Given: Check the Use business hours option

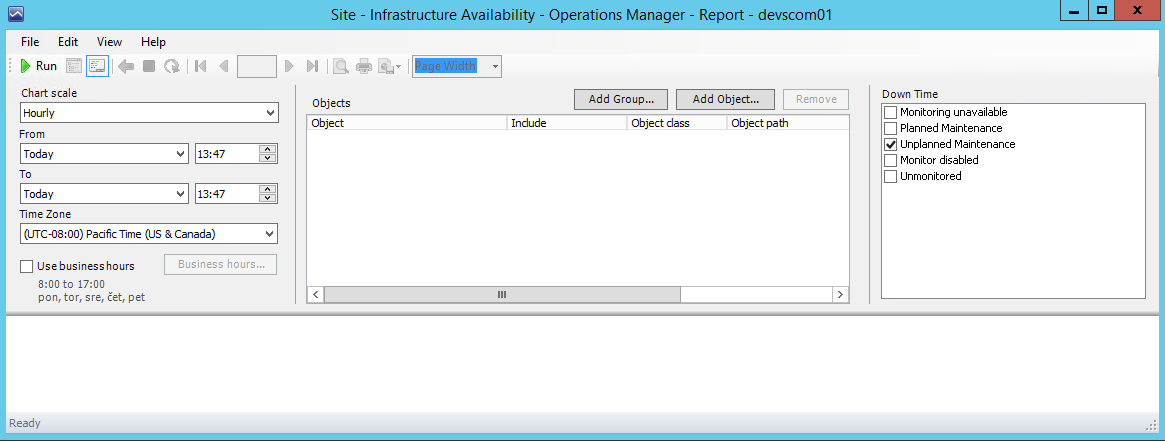Looking at the screenshot, I should click(x=27, y=266).
